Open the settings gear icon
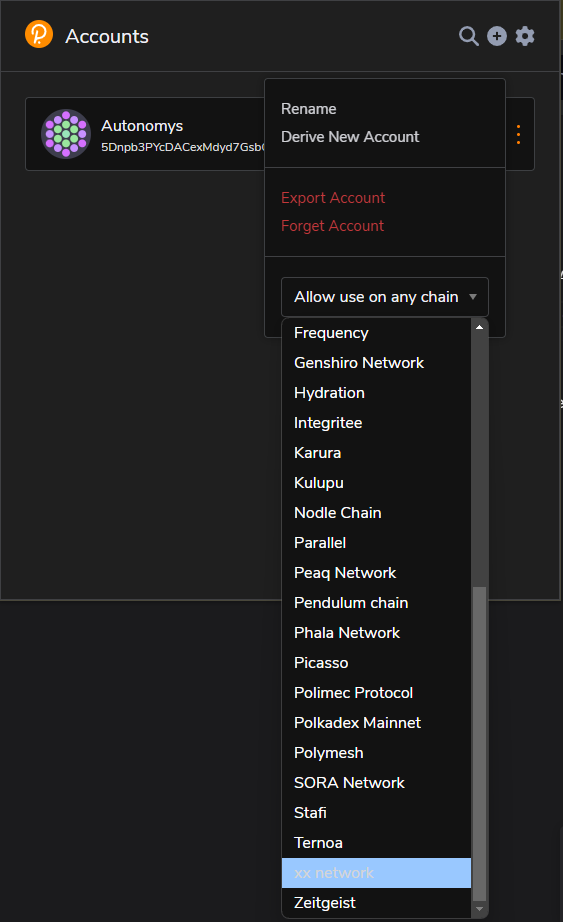This screenshot has height=922, width=563. click(525, 36)
